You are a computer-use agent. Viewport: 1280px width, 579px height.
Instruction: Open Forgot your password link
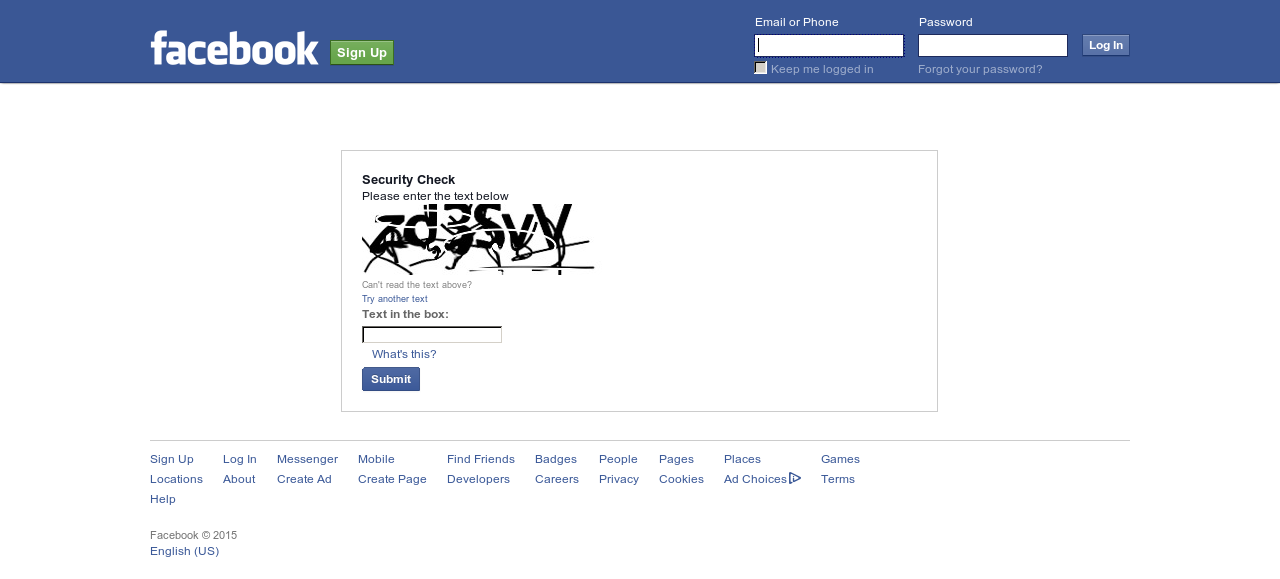click(x=980, y=69)
